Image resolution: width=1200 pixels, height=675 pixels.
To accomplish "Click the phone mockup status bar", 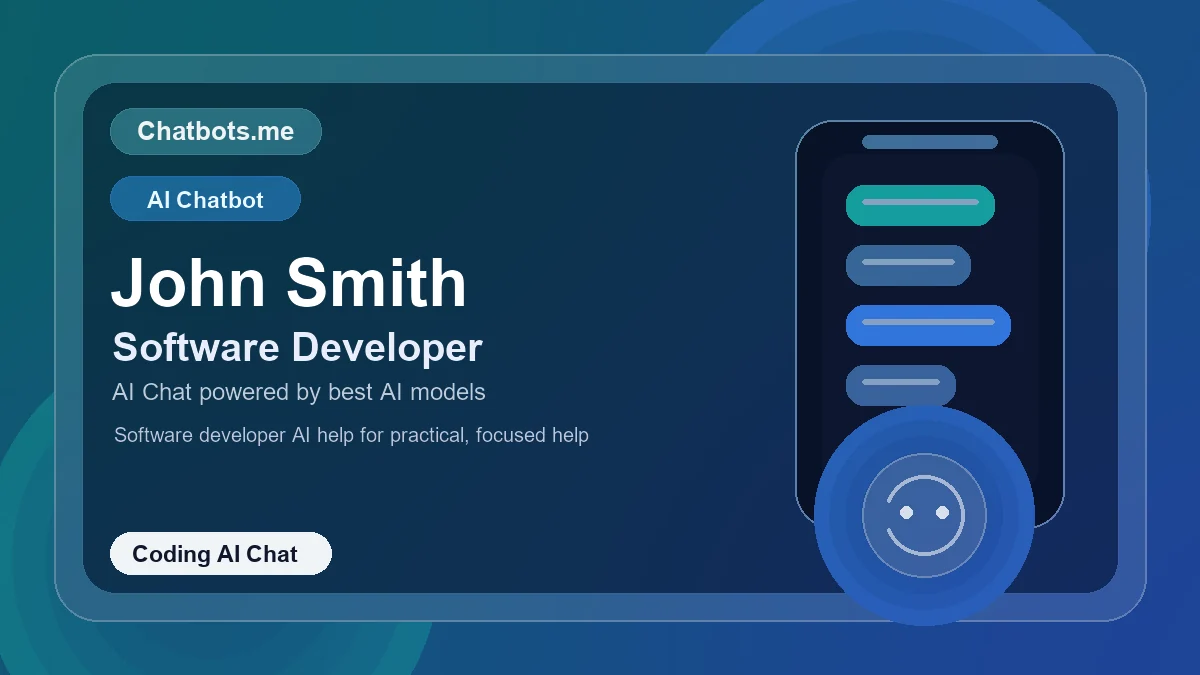I will 928,142.
